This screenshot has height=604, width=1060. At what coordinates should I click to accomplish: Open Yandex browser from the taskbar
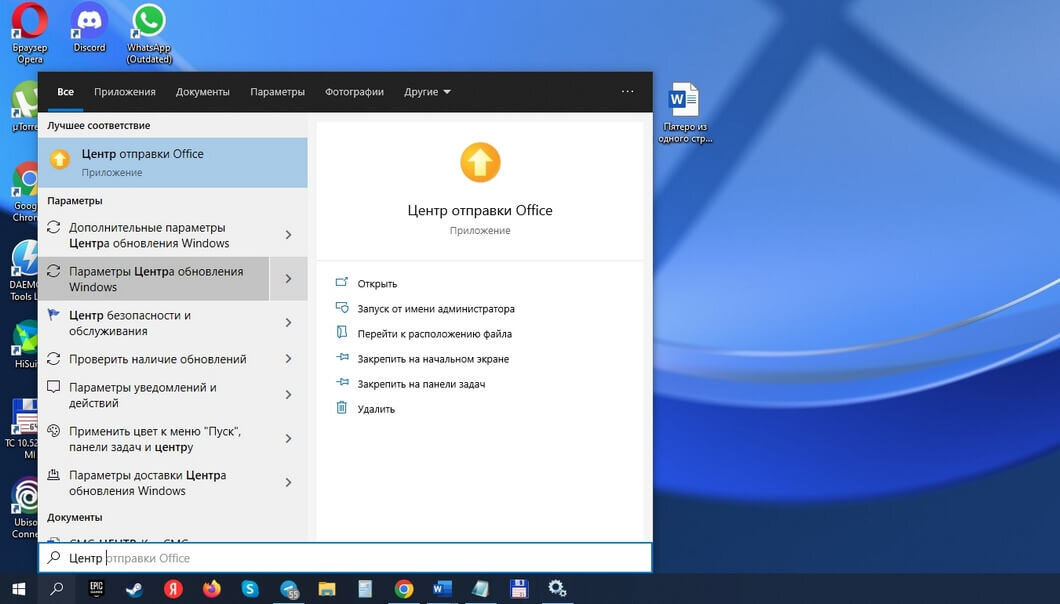[x=173, y=588]
